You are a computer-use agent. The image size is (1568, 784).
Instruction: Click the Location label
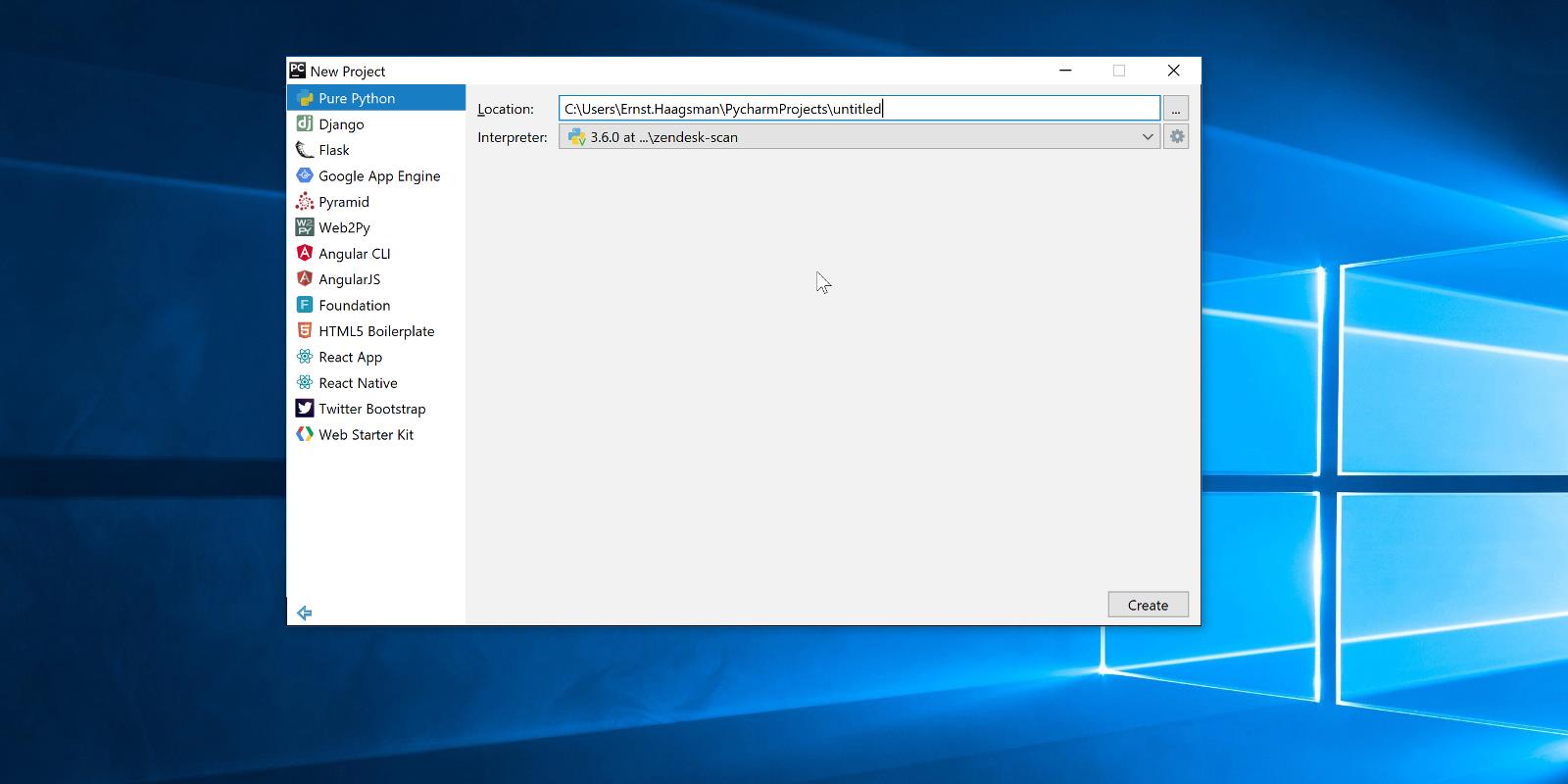[506, 109]
